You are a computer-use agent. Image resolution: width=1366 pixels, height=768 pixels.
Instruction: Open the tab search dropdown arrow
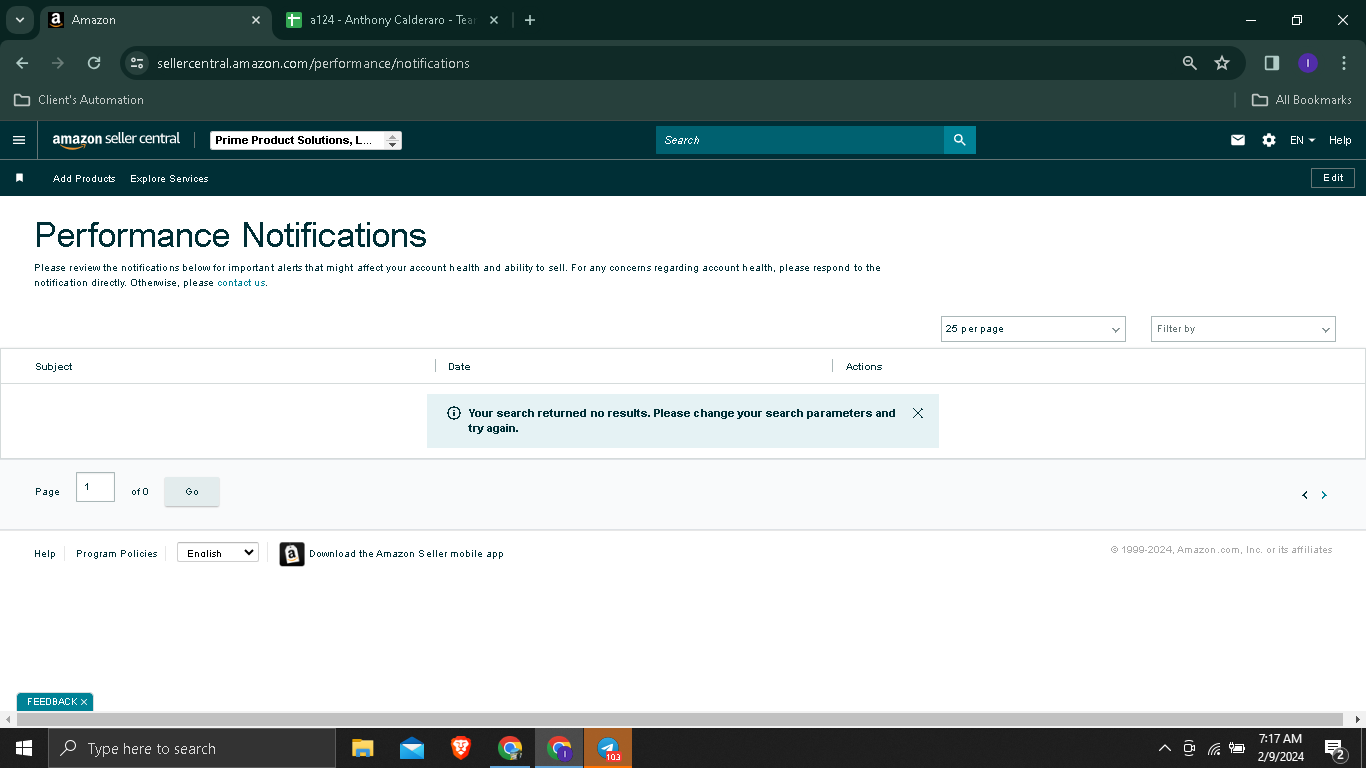19,20
